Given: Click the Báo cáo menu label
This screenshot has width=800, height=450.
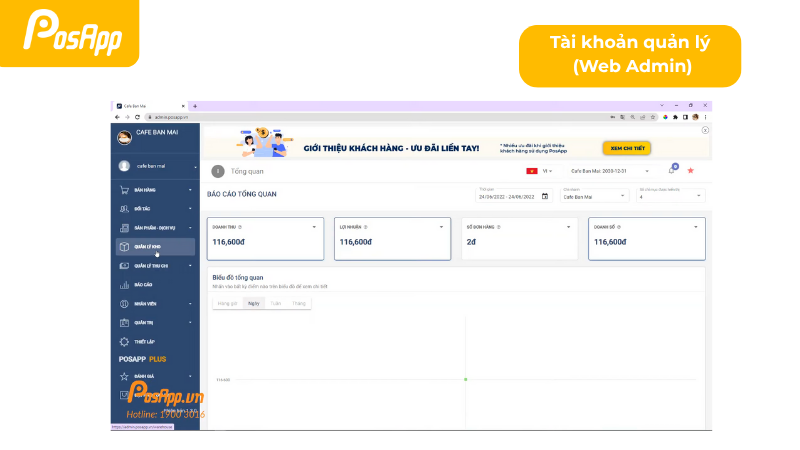Looking at the screenshot, I should 143,285.
